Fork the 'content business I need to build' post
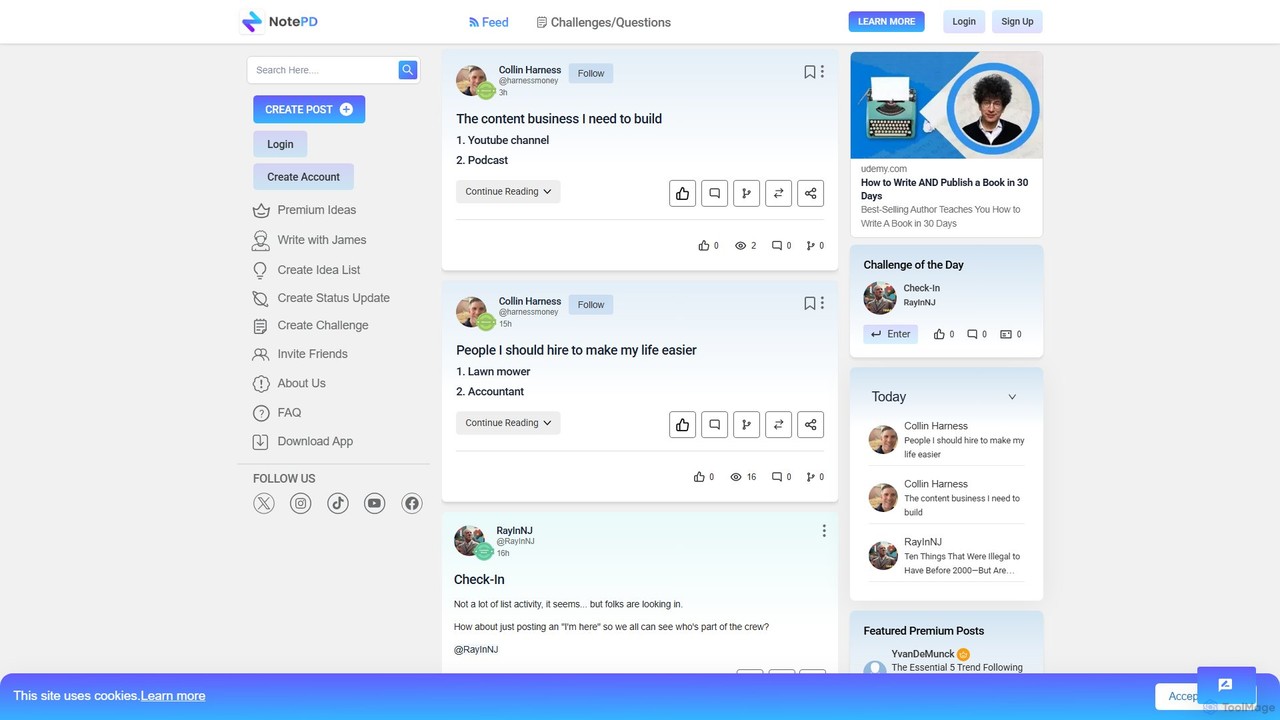The width and height of the screenshot is (1280, 720). click(x=746, y=193)
